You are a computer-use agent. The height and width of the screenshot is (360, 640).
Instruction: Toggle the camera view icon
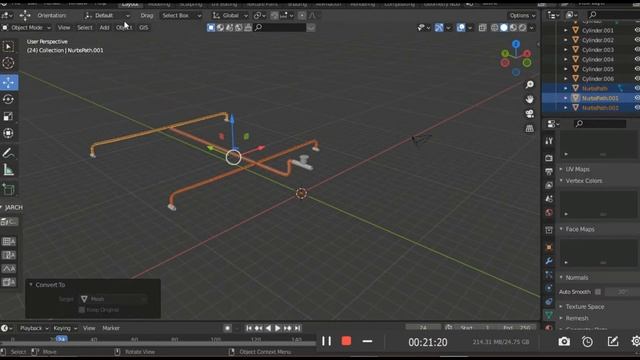pyautogui.click(x=529, y=114)
